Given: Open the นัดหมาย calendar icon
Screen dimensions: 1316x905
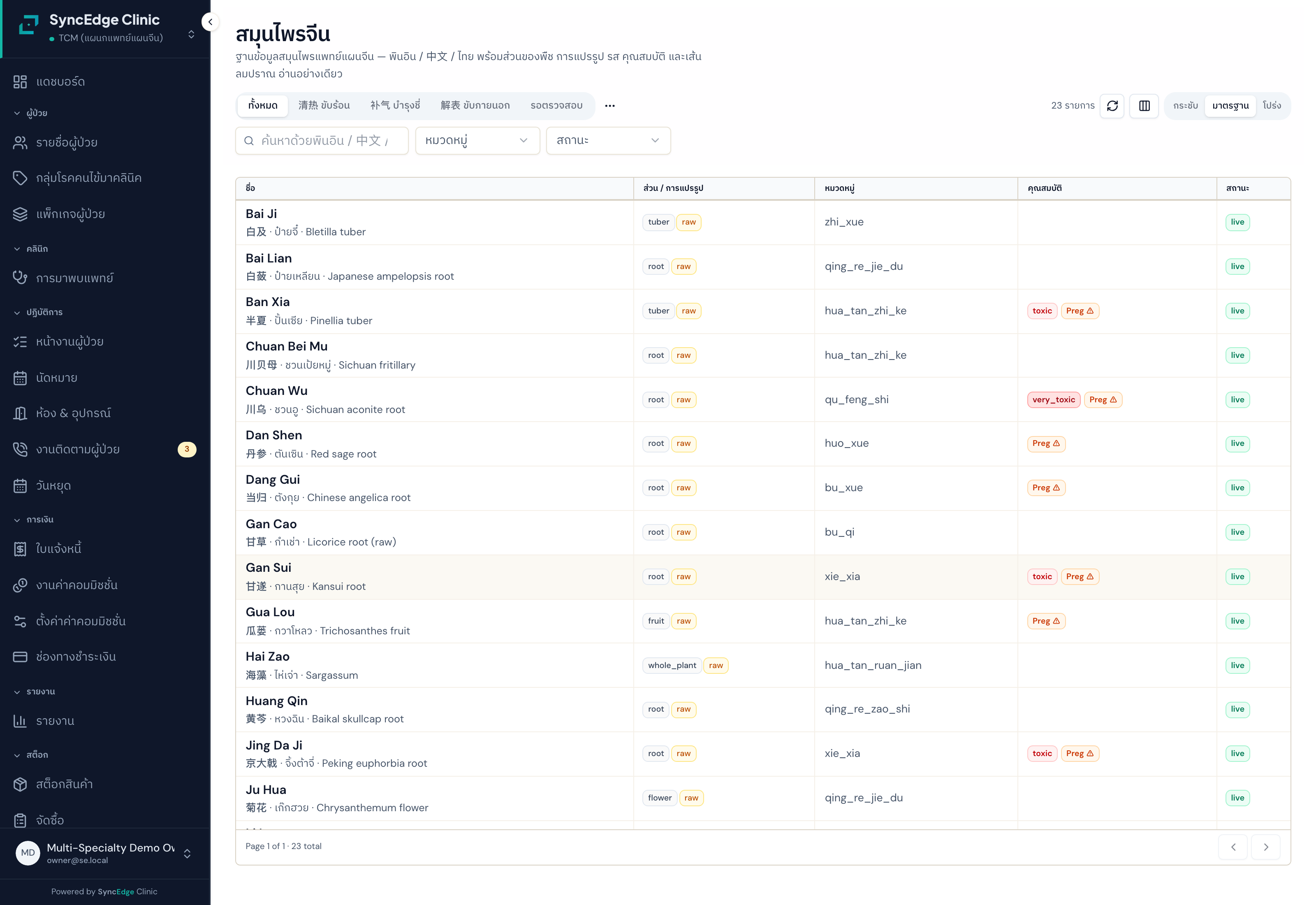Looking at the screenshot, I should pos(21,378).
